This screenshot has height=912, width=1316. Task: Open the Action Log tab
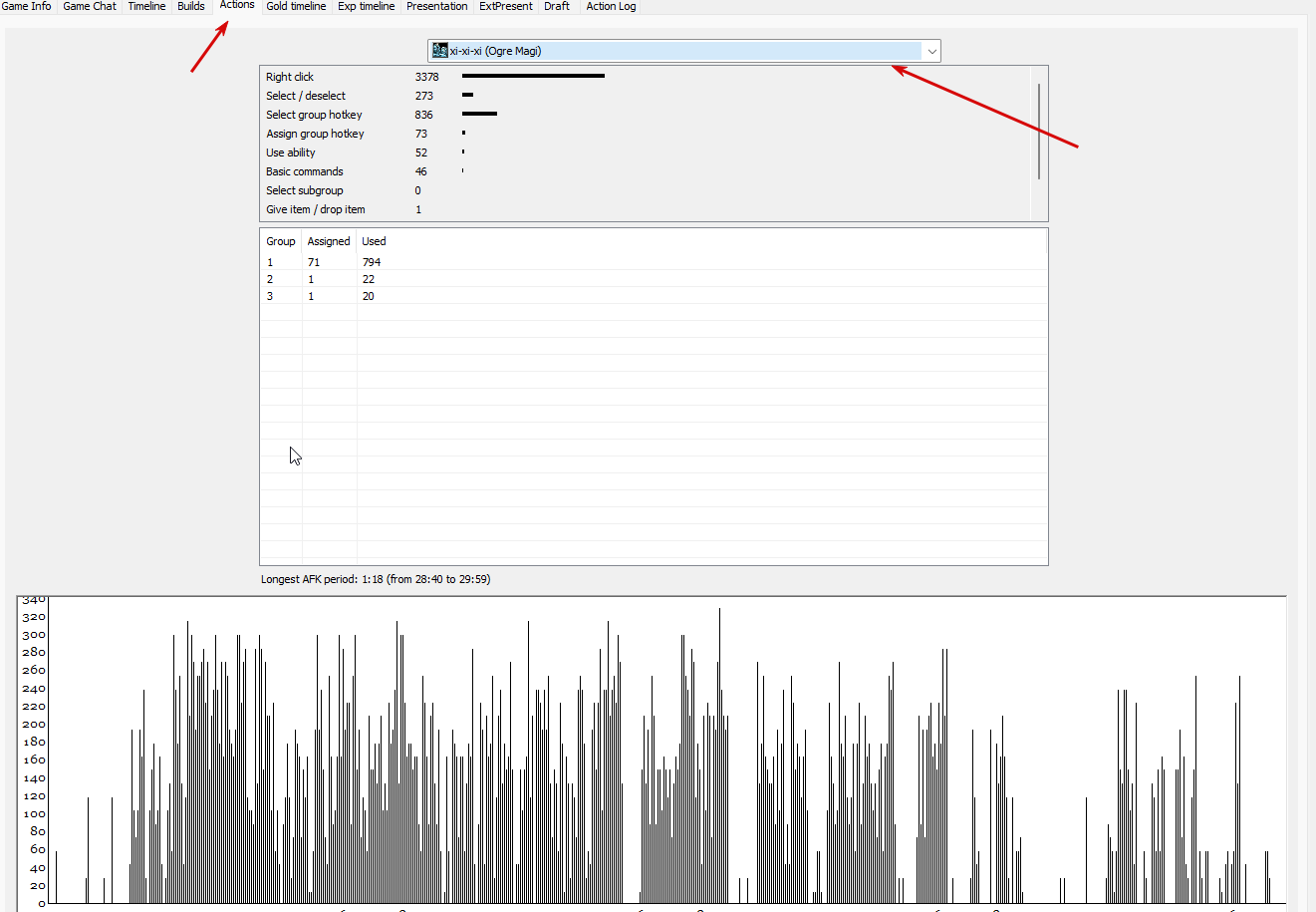611,6
